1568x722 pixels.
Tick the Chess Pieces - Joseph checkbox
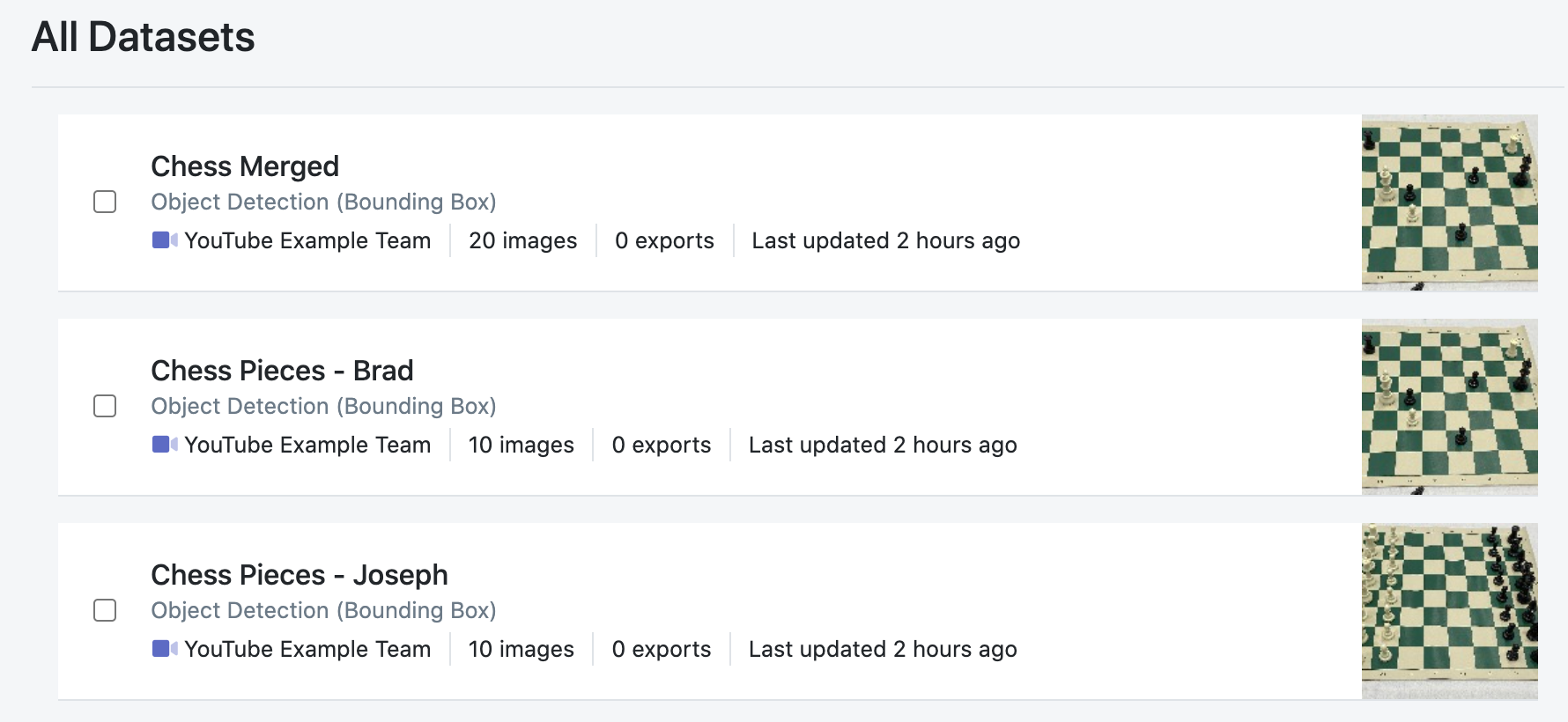105,610
